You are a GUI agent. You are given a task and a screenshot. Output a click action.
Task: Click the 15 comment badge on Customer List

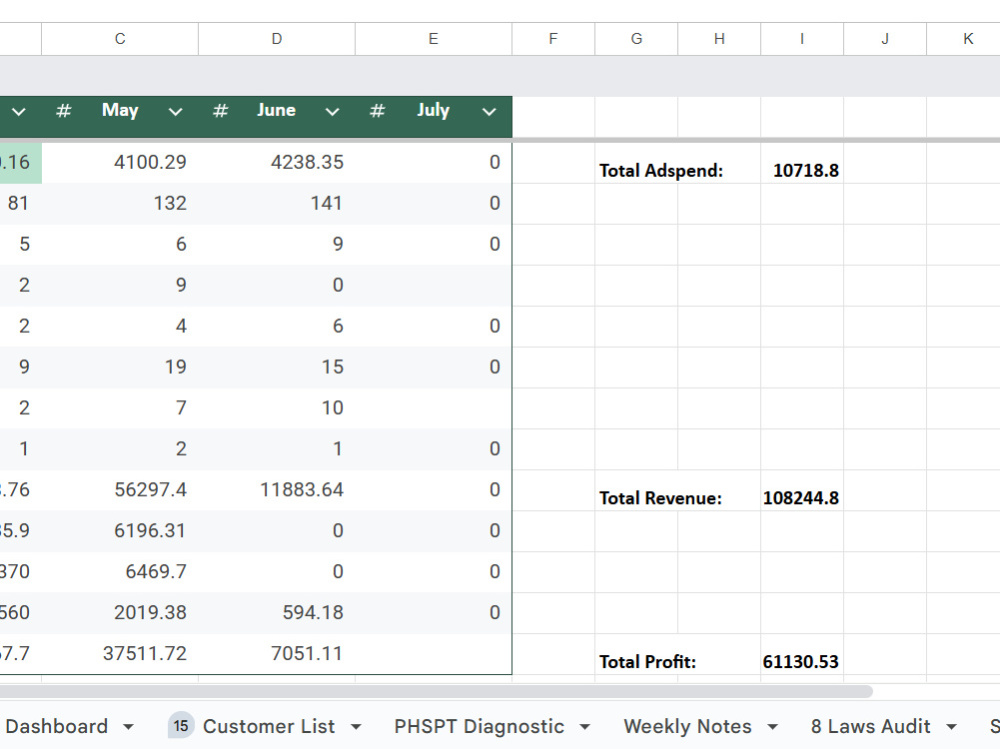point(181,726)
